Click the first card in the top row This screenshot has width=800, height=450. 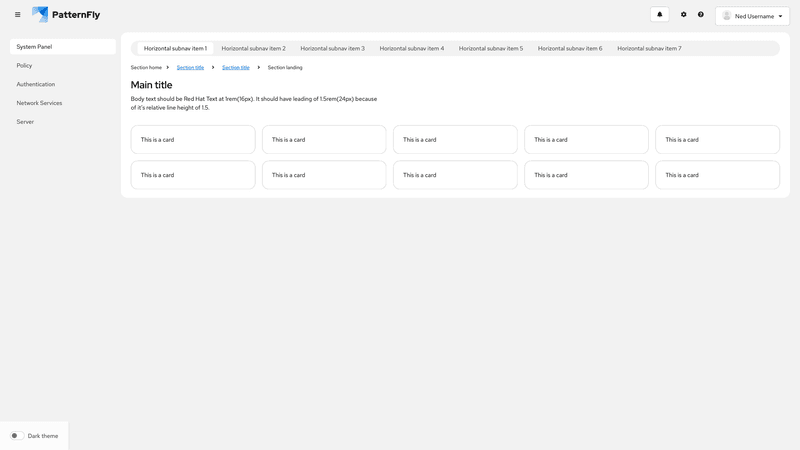pos(193,140)
